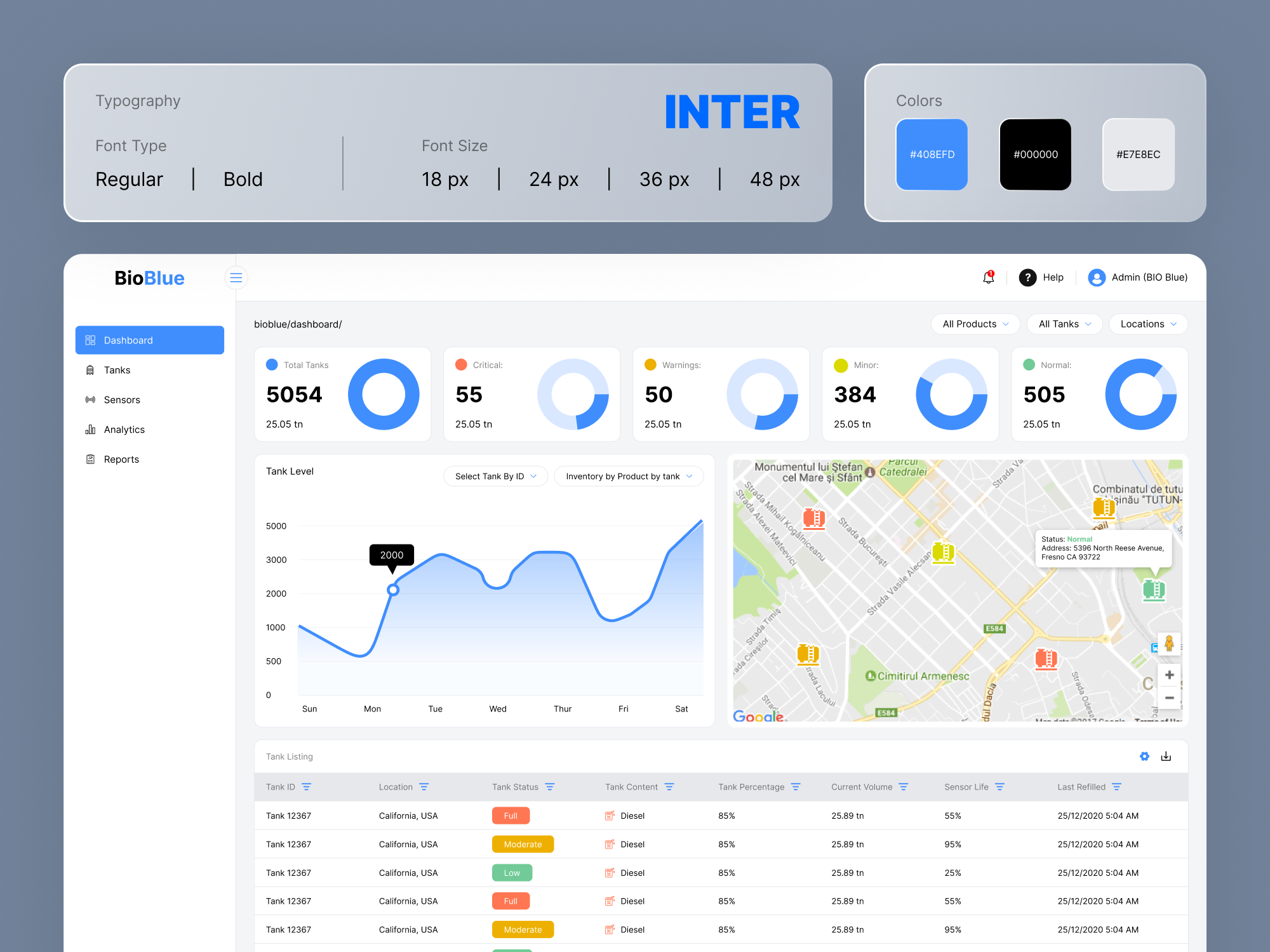Filter by the Tank Status column
The height and width of the screenshot is (952, 1270).
pos(550,786)
